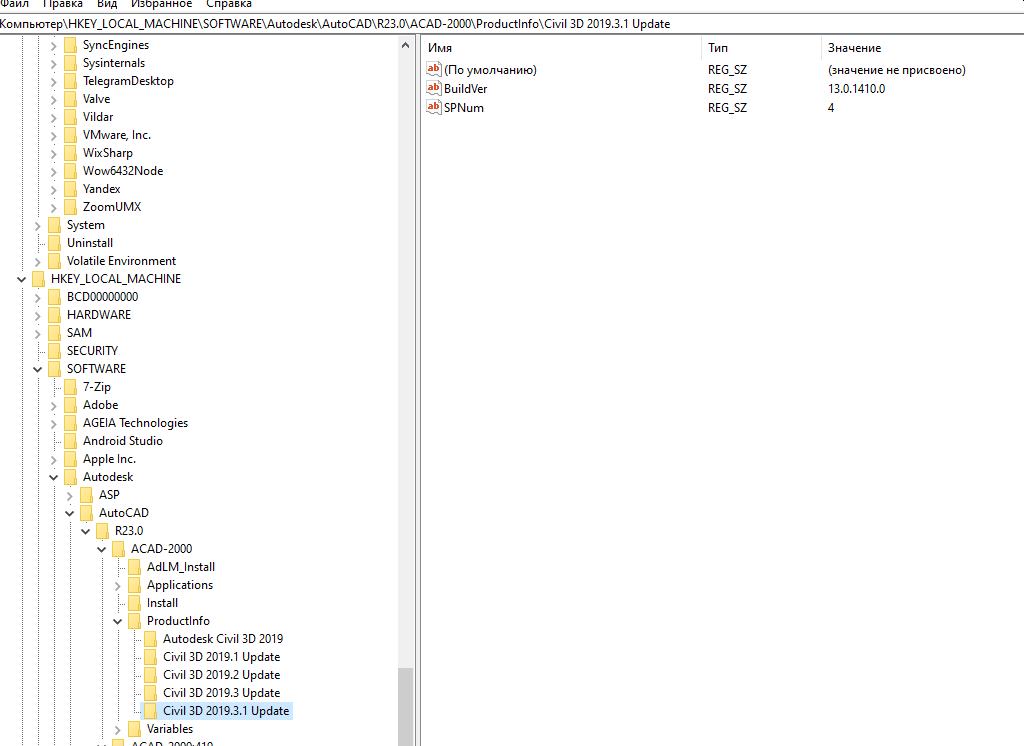The width and height of the screenshot is (1024, 746).
Task: Expand the BCD00000000 key
Action: pos(37,298)
